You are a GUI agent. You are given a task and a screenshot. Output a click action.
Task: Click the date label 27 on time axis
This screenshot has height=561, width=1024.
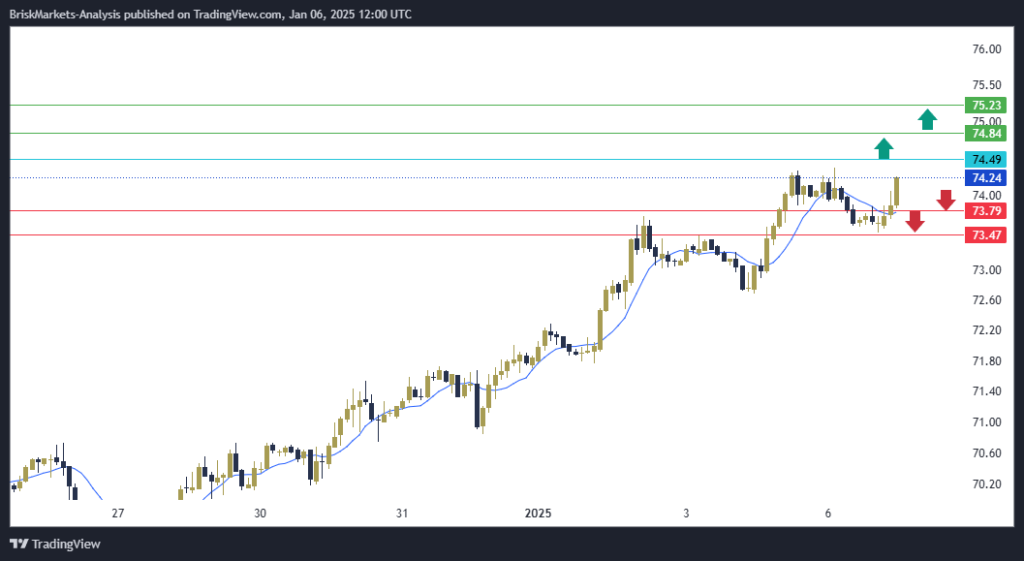pos(118,513)
